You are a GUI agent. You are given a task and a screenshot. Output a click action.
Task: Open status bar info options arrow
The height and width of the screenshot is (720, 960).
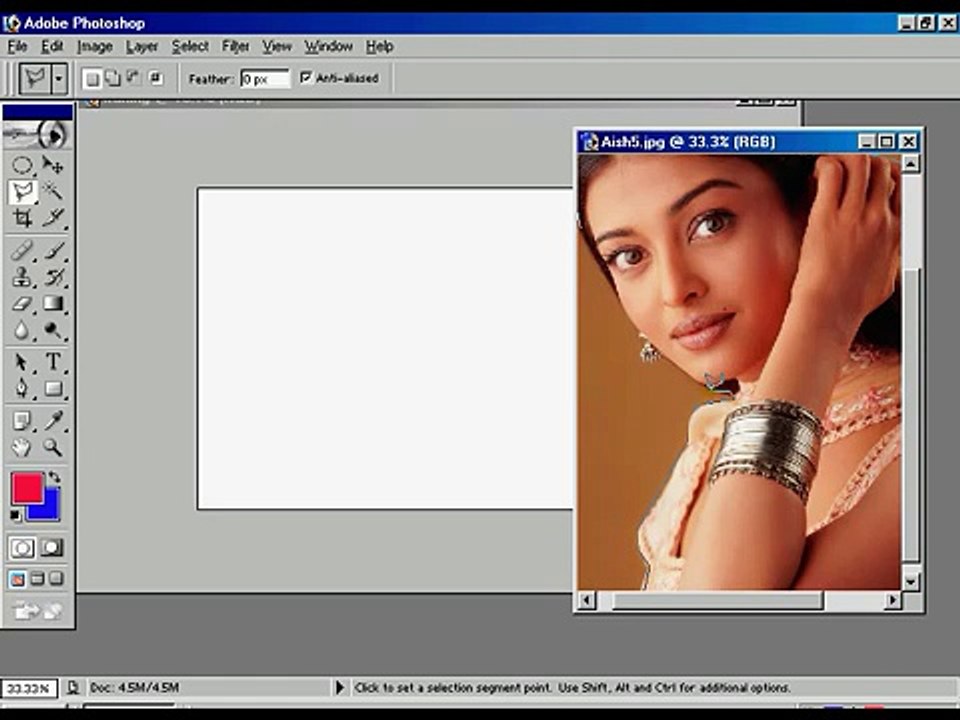coord(340,688)
